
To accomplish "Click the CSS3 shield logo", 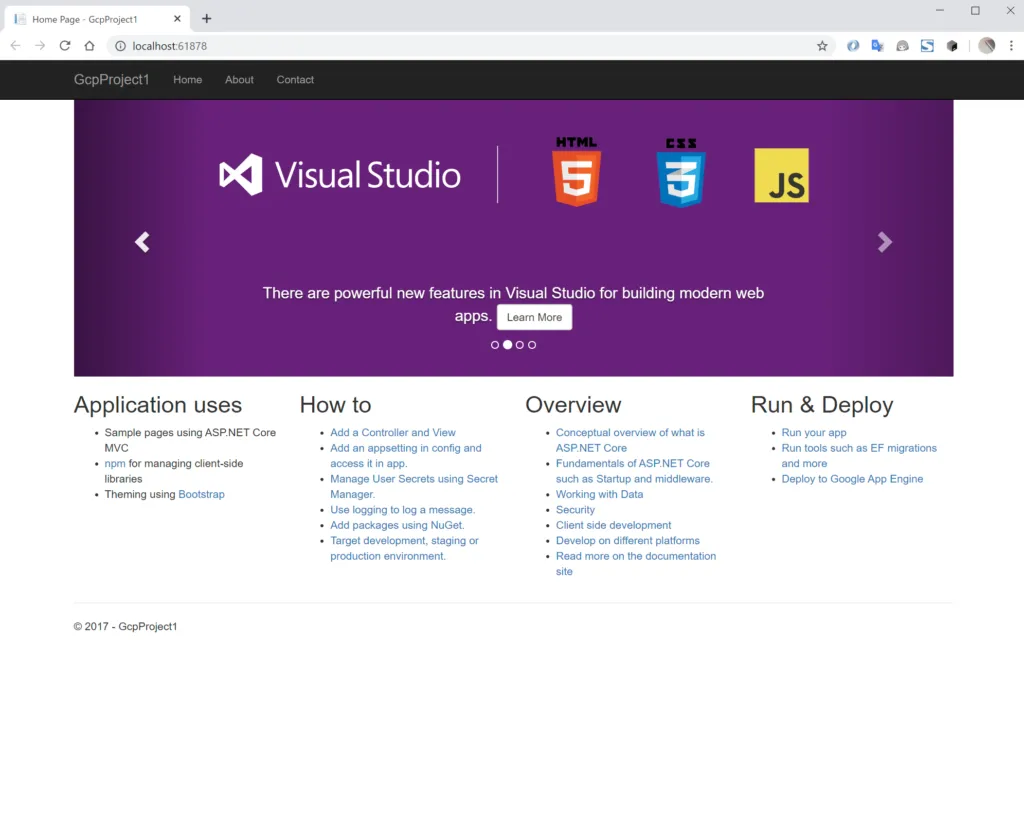I will click(x=681, y=172).
